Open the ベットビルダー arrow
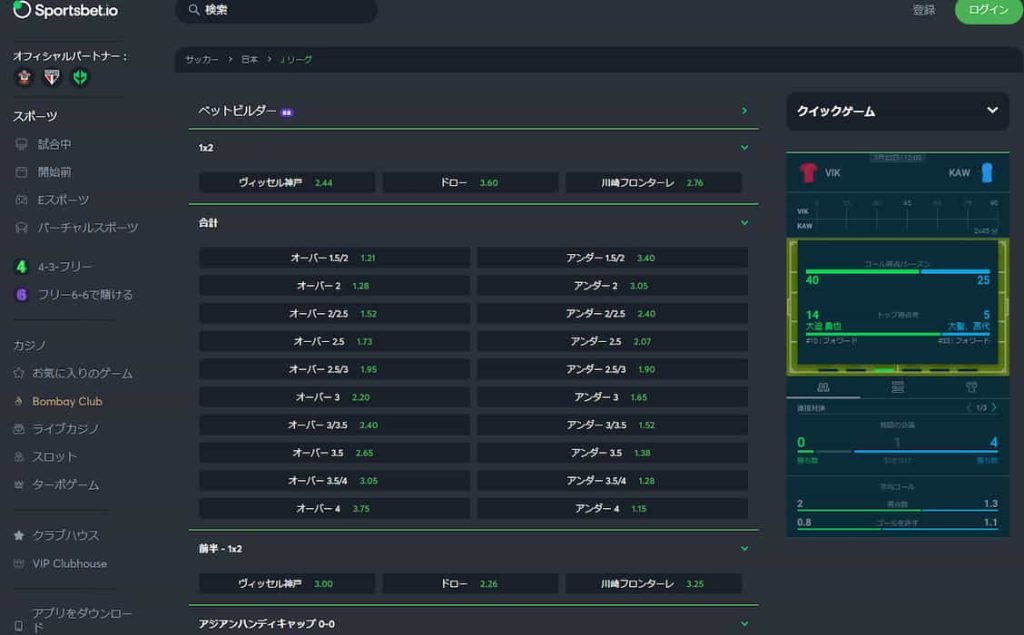The height and width of the screenshot is (635, 1024). click(744, 111)
